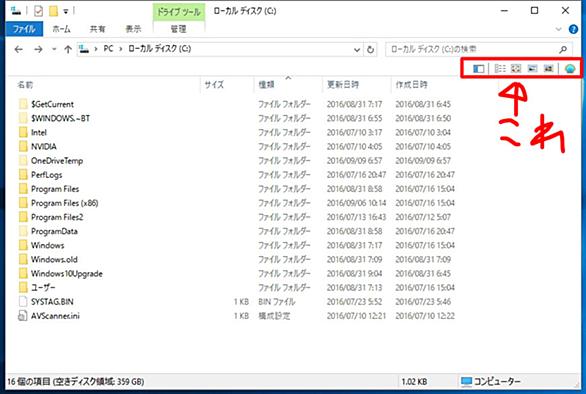The width and height of the screenshot is (586, 394).
Task: Click ローカル ディスク (C:) in the breadcrumb
Action: (159, 49)
